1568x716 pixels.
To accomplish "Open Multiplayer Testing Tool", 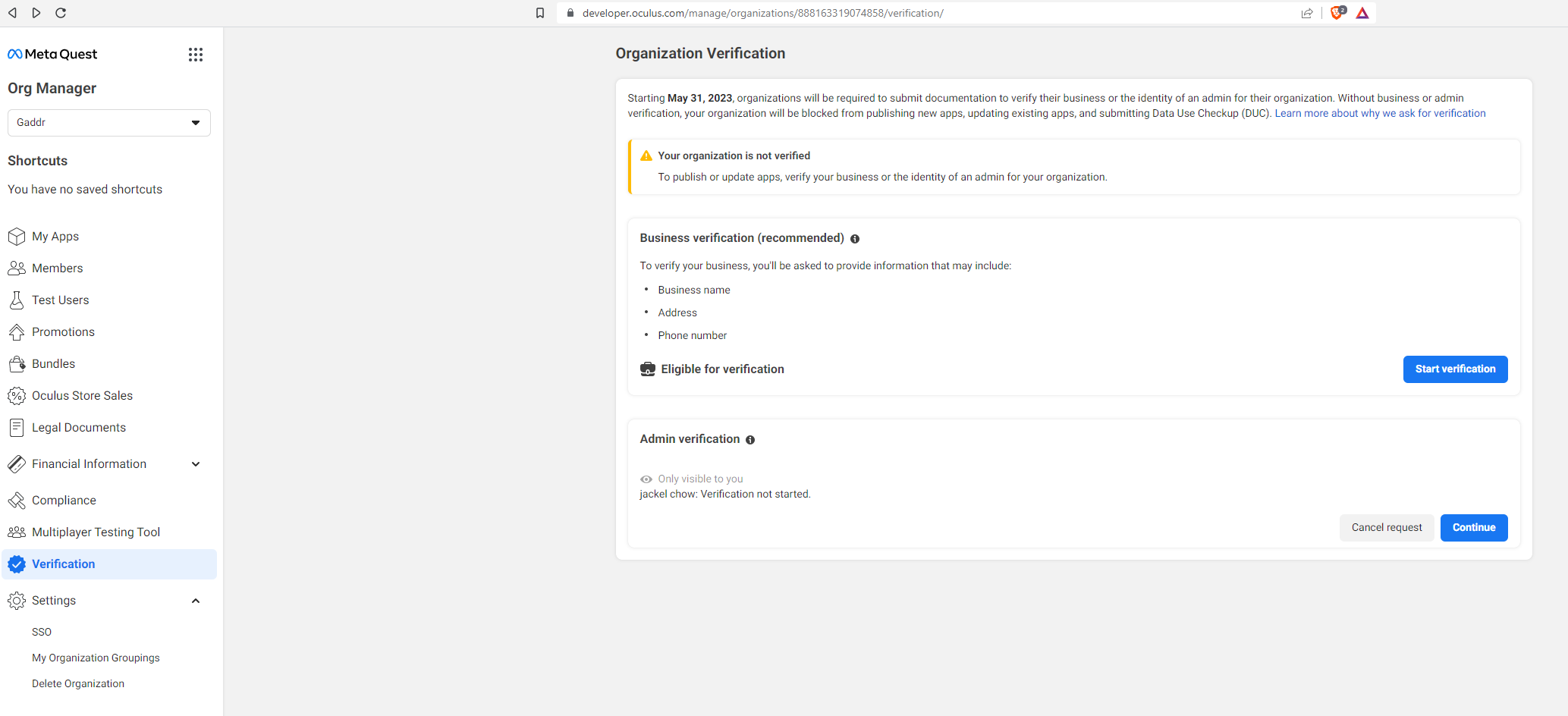I will [96, 532].
